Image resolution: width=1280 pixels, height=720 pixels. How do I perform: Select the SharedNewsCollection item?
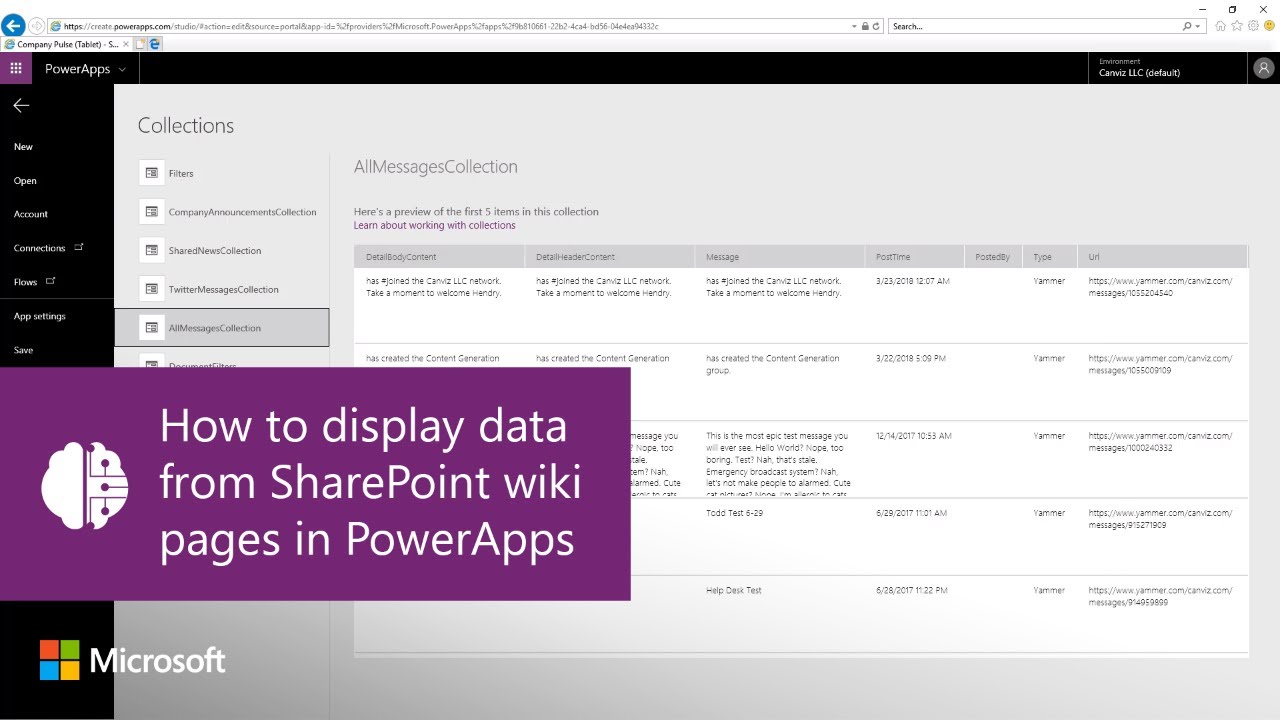tap(222, 251)
